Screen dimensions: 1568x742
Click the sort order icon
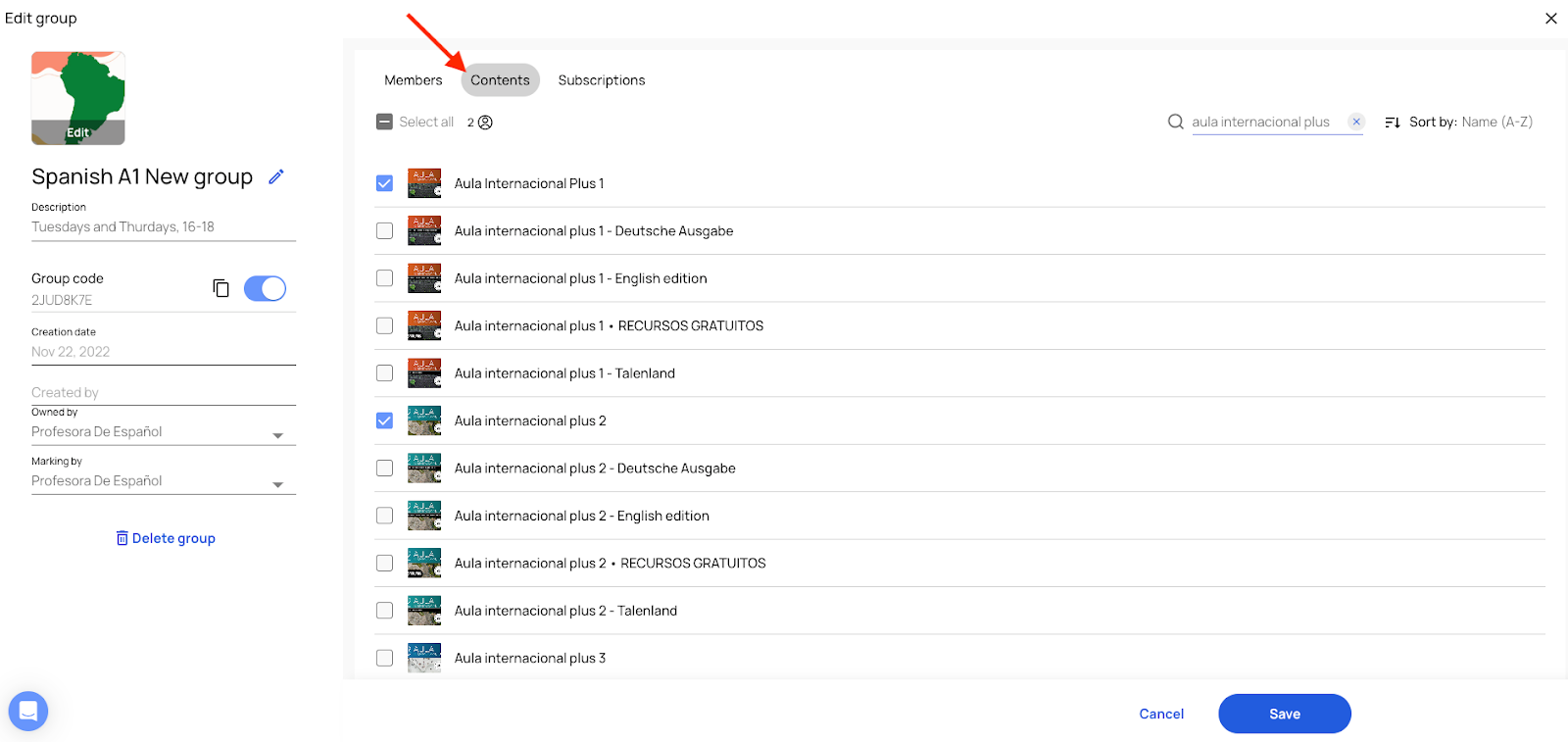coord(1392,123)
